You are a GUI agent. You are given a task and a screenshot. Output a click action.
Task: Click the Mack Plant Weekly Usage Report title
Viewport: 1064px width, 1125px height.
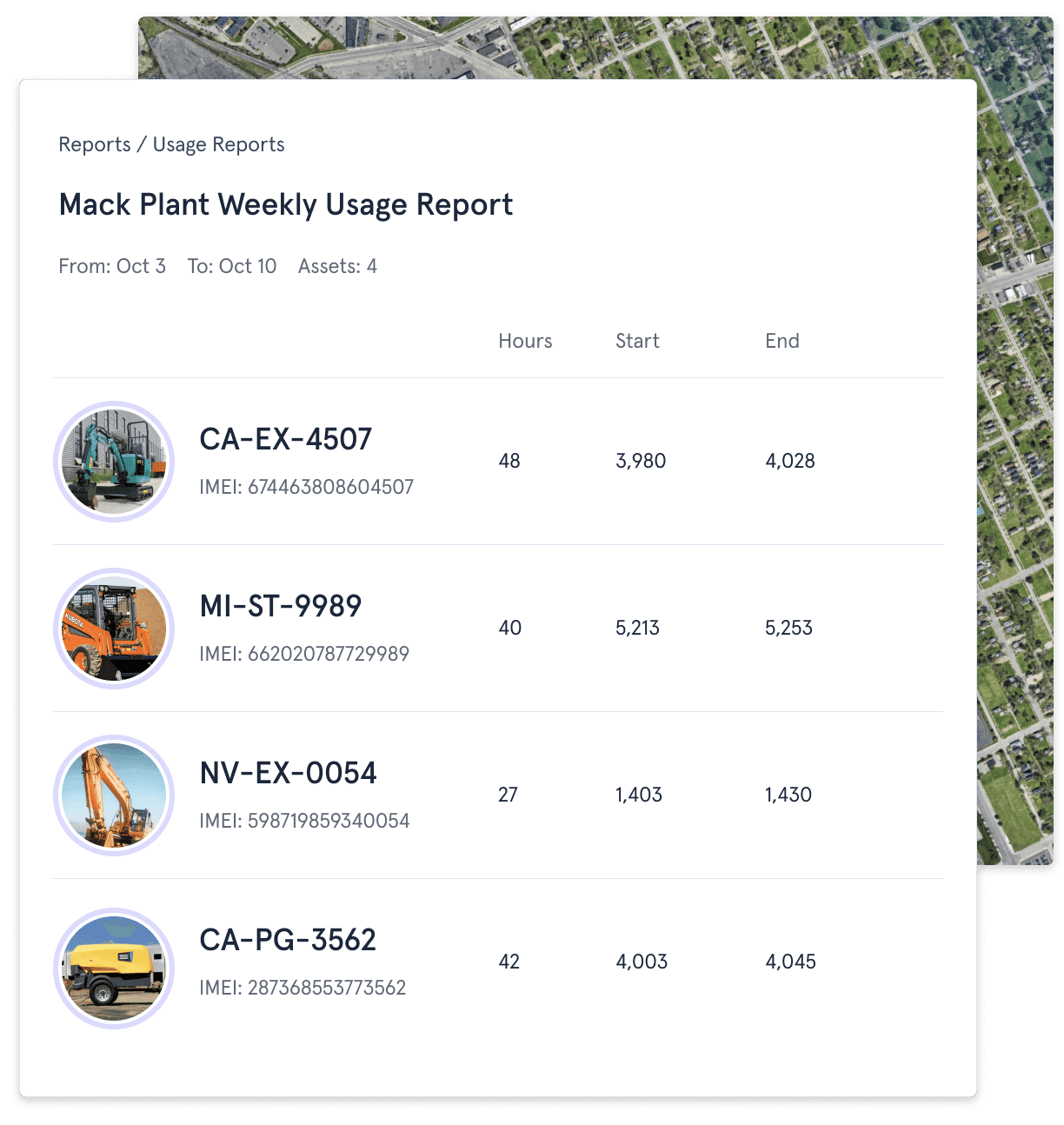point(285,204)
